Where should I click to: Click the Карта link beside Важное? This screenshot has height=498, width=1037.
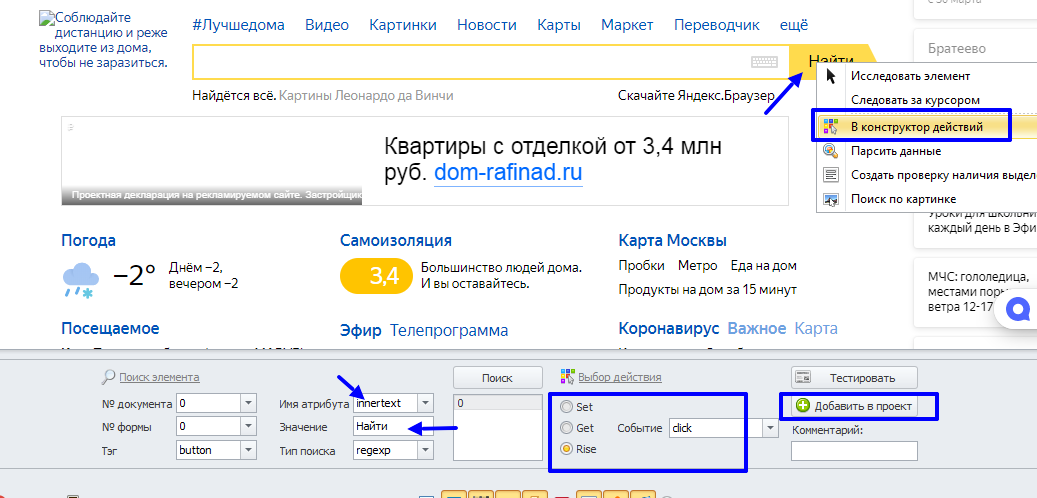pyautogui.click(x=815, y=329)
